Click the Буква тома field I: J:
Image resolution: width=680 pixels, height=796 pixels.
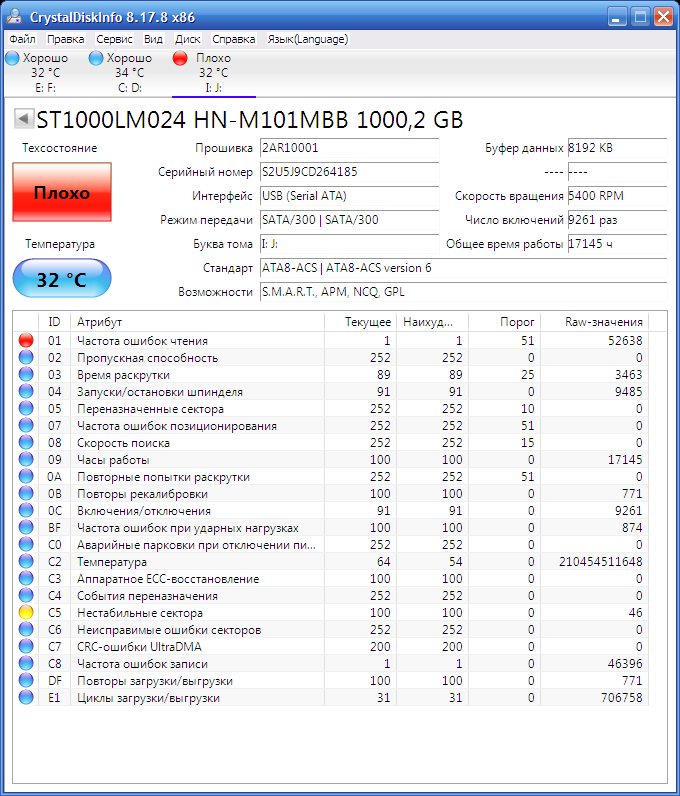(x=349, y=244)
